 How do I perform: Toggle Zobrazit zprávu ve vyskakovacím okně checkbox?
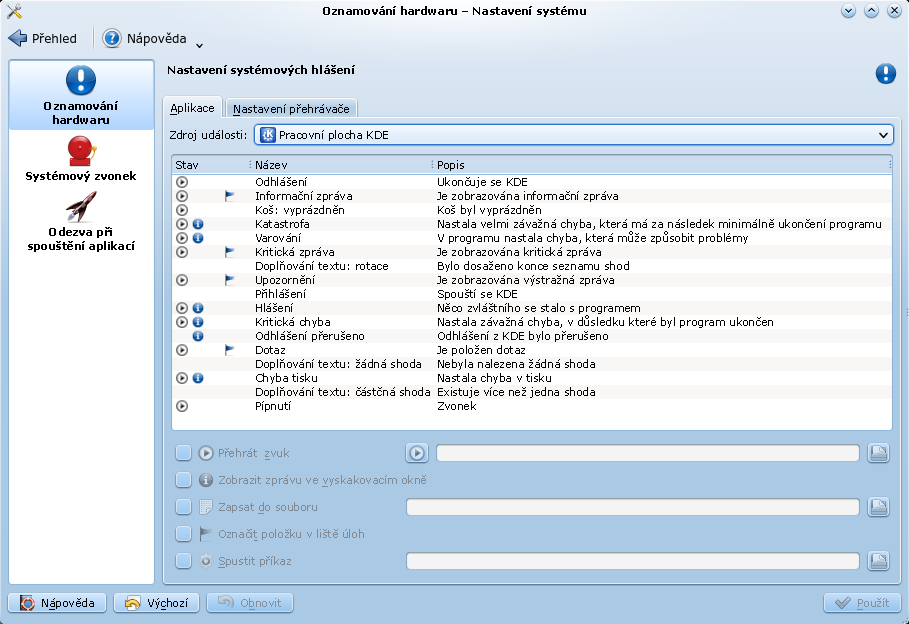tap(183, 480)
